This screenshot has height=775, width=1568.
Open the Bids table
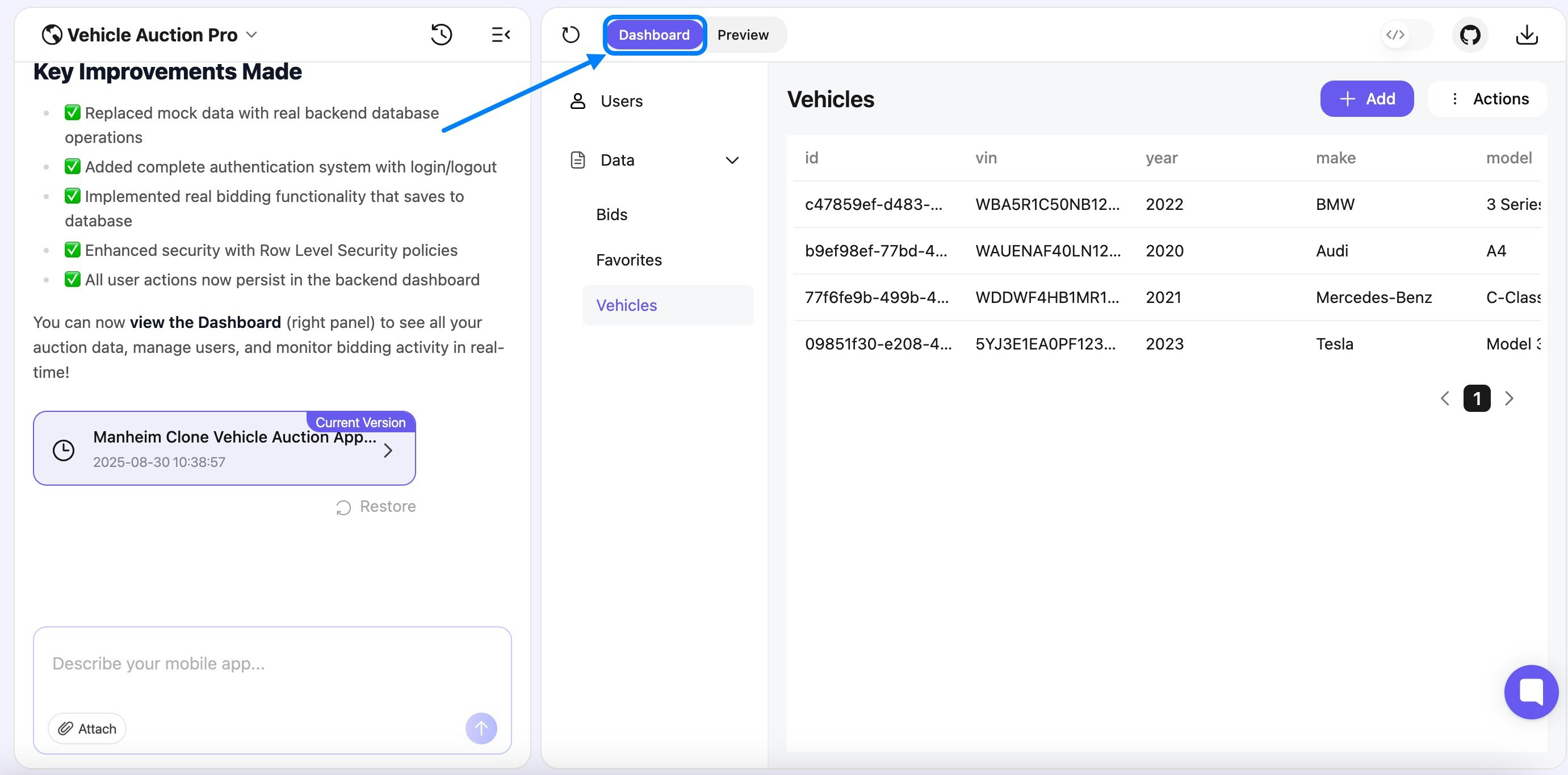point(612,214)
